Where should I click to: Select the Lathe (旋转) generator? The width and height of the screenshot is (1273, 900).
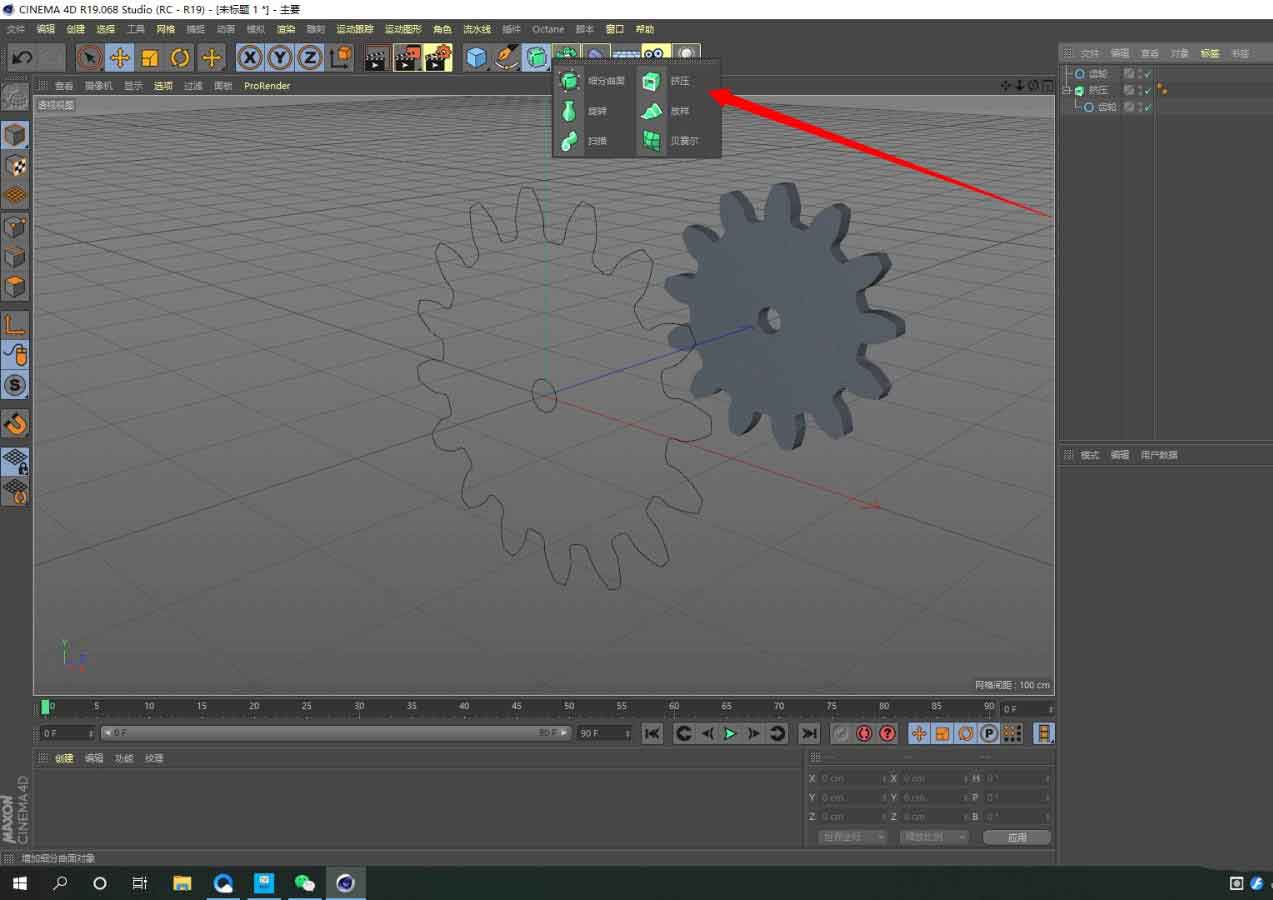point(595,111)
